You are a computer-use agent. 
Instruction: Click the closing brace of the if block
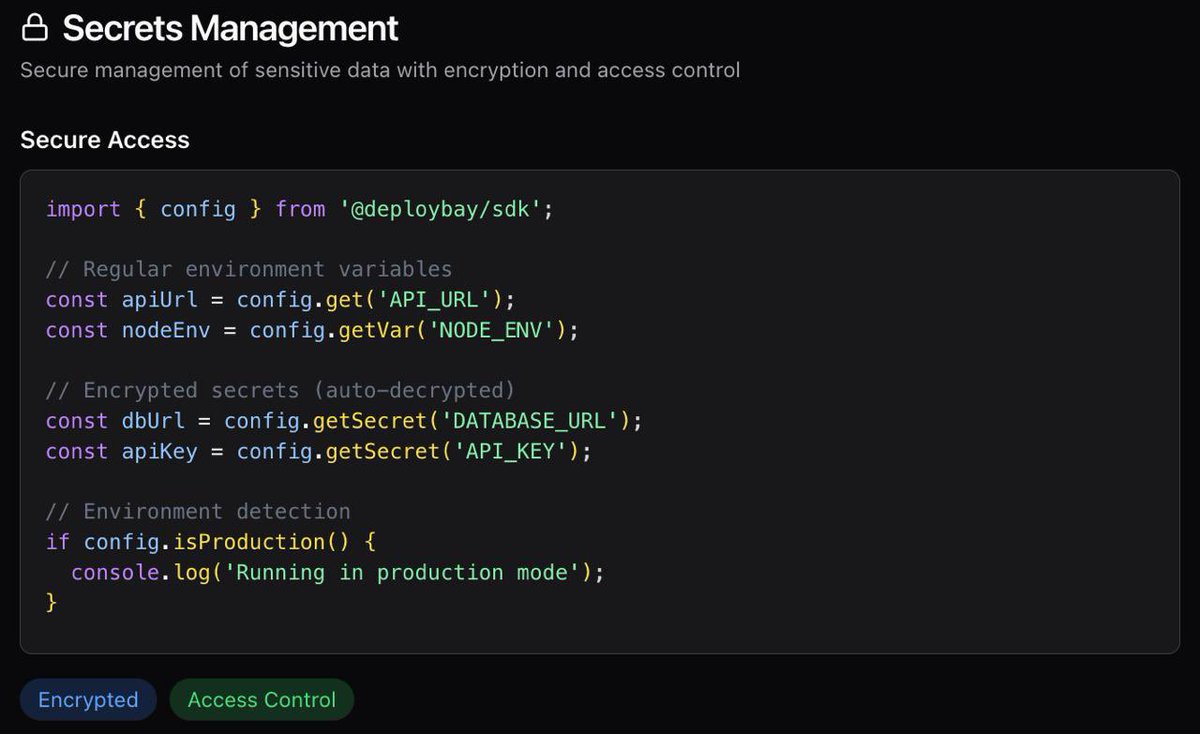52,603
